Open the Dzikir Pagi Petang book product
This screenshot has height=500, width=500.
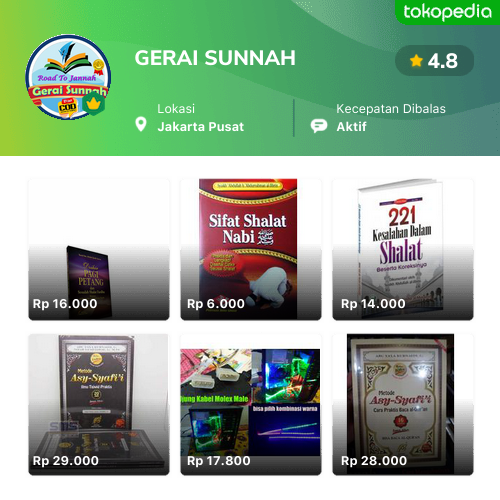(99, 250)
